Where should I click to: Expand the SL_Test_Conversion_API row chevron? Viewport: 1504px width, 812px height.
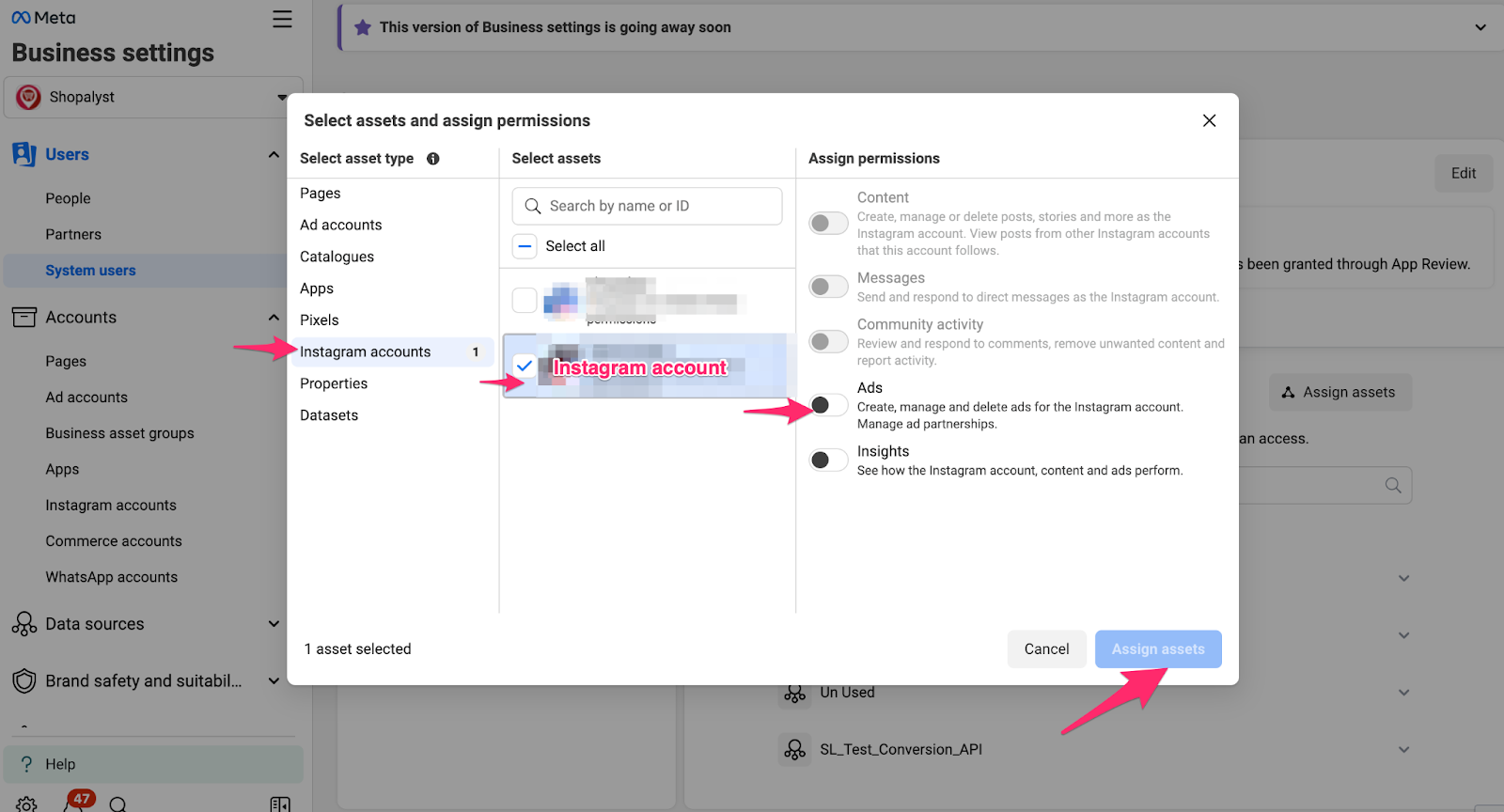pos(1403,749)
